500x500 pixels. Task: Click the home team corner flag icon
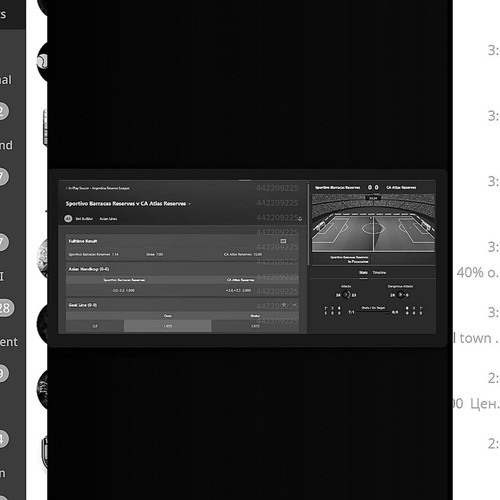[326, 308]
